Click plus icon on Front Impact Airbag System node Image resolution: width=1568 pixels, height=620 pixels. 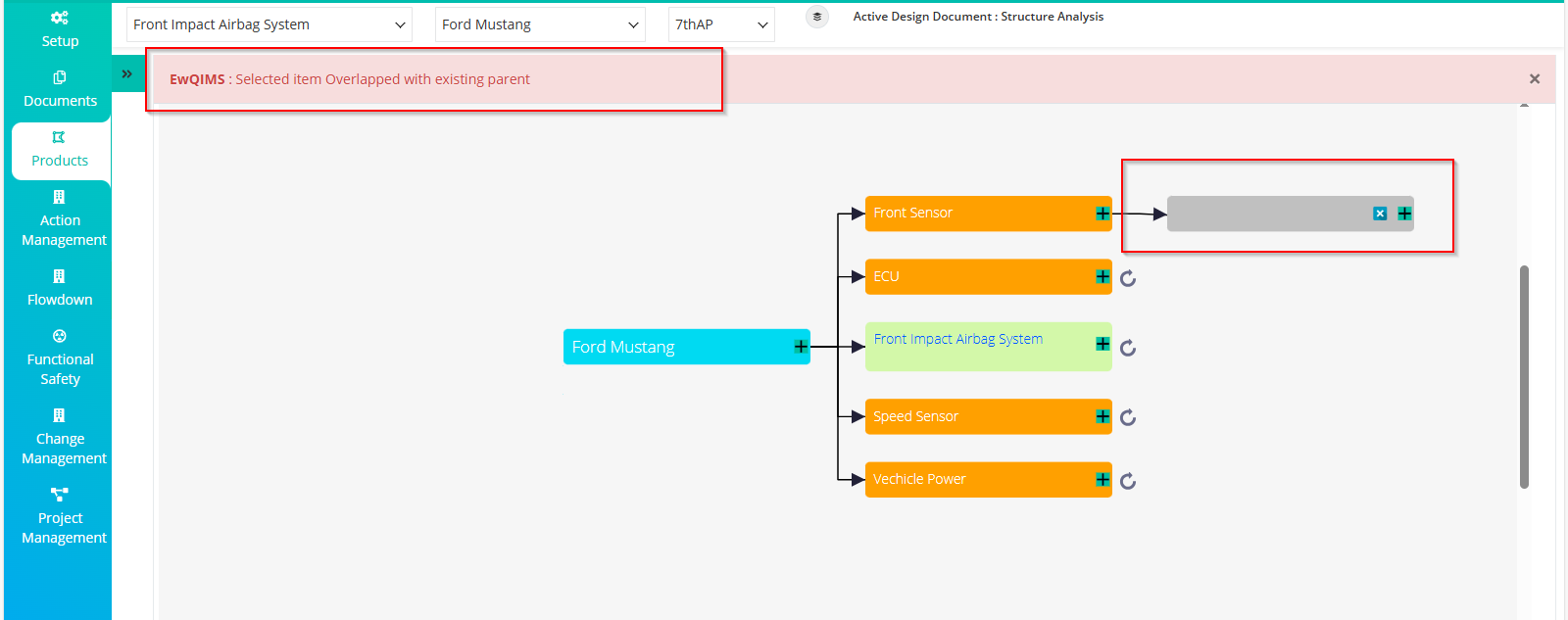point(1102,344)
